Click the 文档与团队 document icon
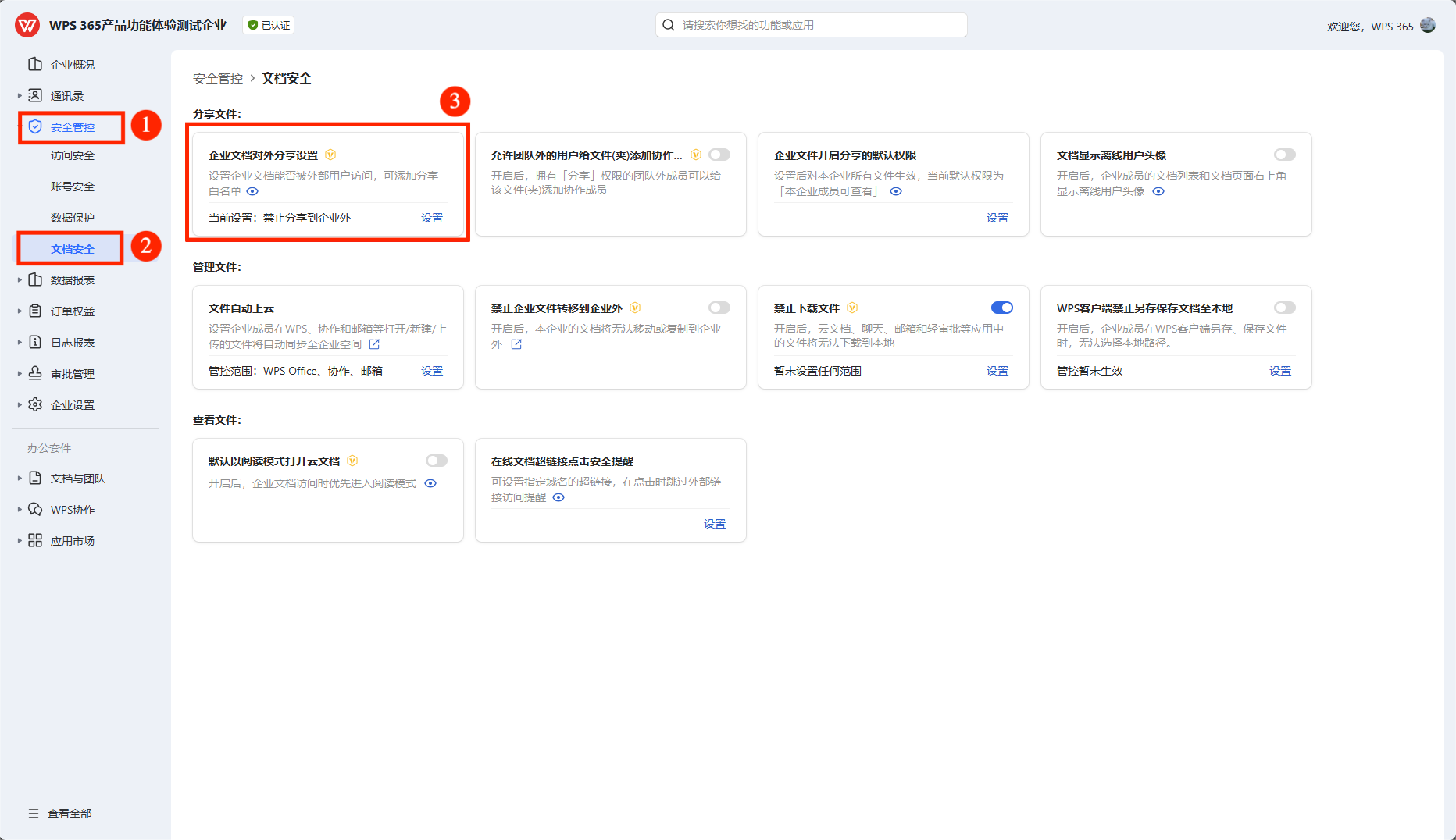The height and width of the screenshot is (840, 1456). [35, 478]
